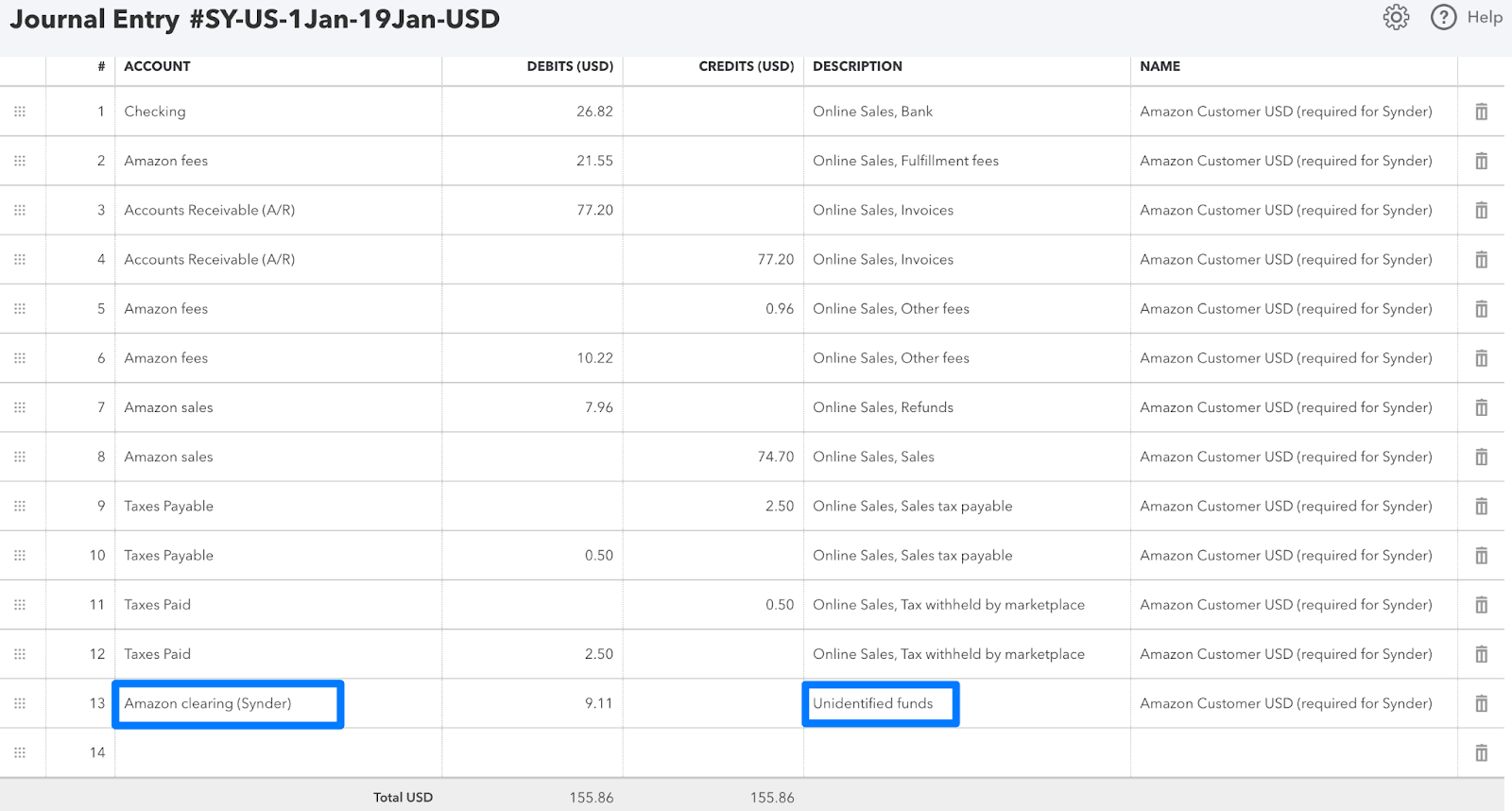Click Online Sales, Sales description

point(873,457)
